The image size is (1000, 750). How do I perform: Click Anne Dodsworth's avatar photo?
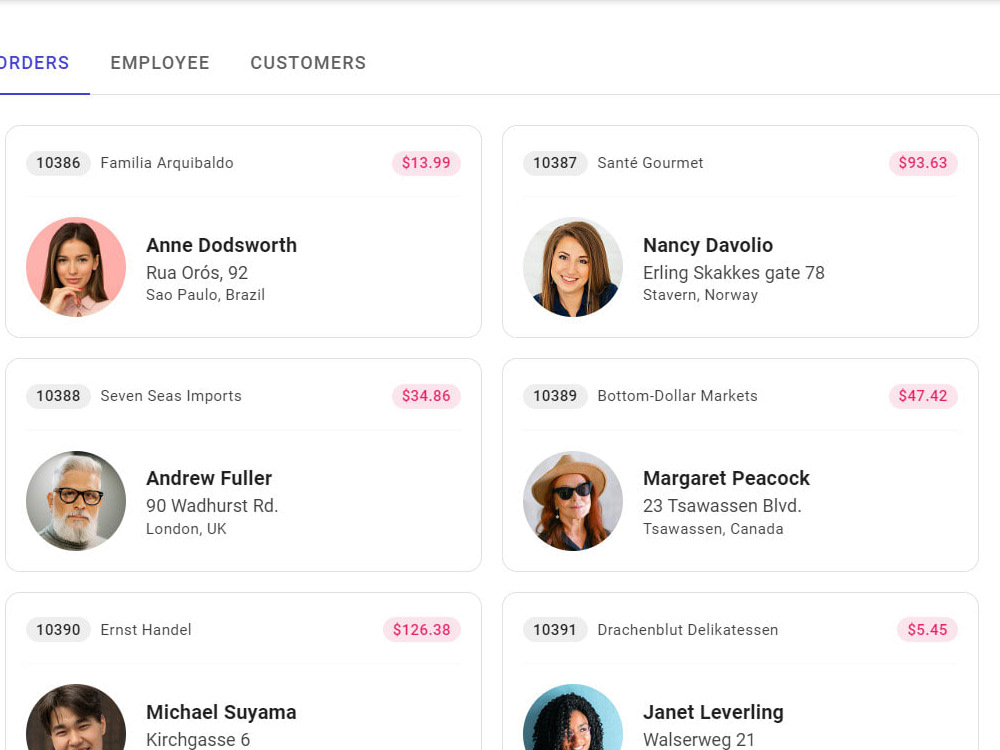pyautogui.click(x=76, y=267)
